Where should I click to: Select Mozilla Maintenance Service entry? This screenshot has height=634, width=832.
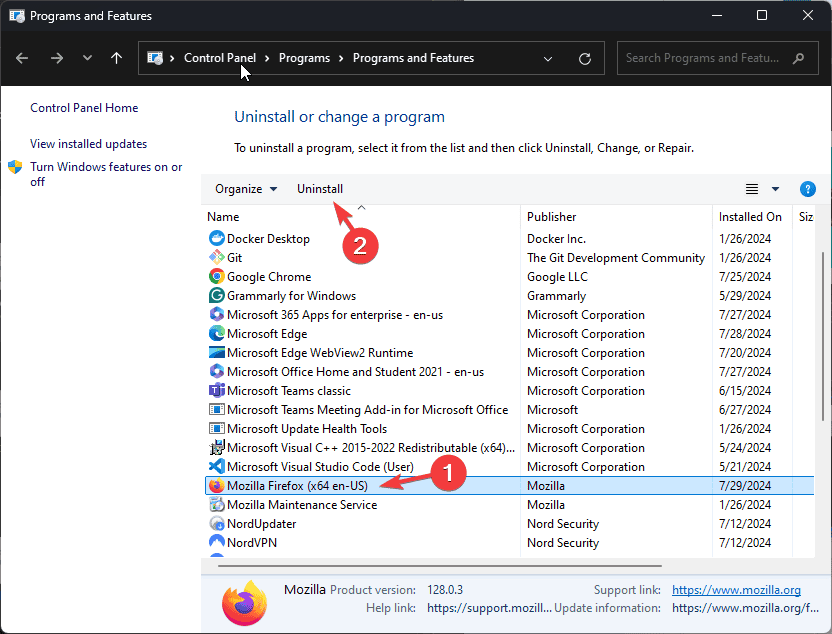[302, 505]
